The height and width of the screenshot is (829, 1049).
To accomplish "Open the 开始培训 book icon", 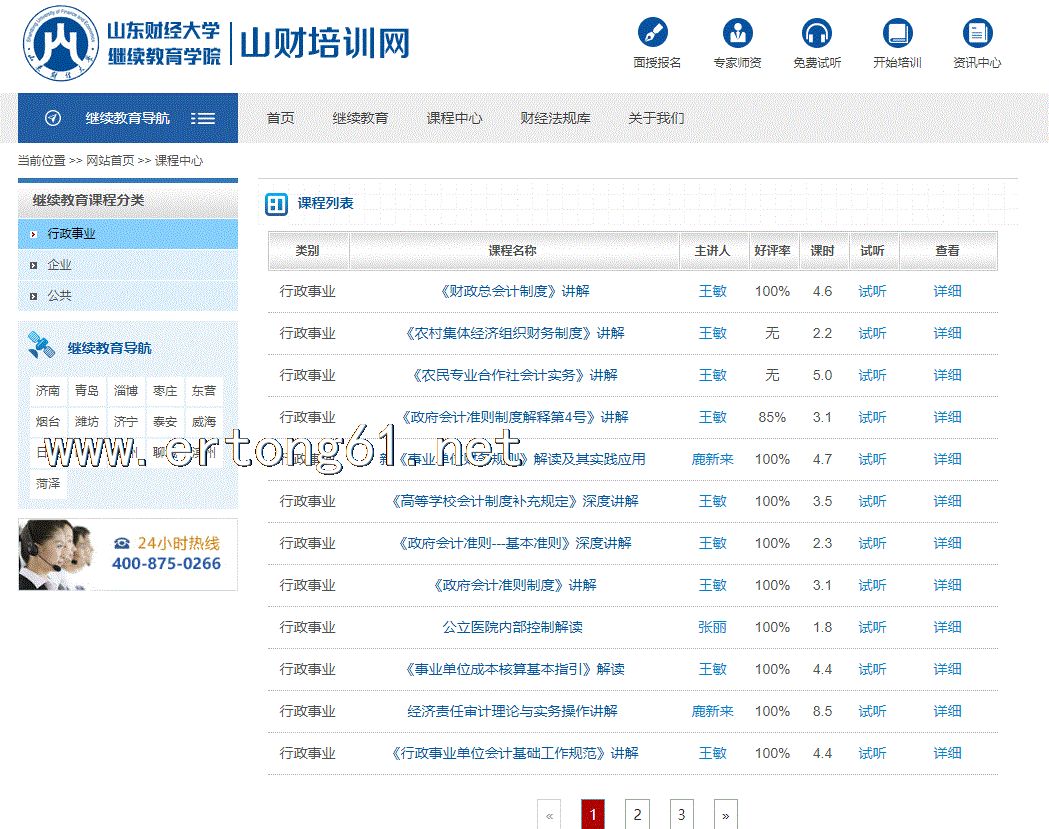I will tap(897, 33).
